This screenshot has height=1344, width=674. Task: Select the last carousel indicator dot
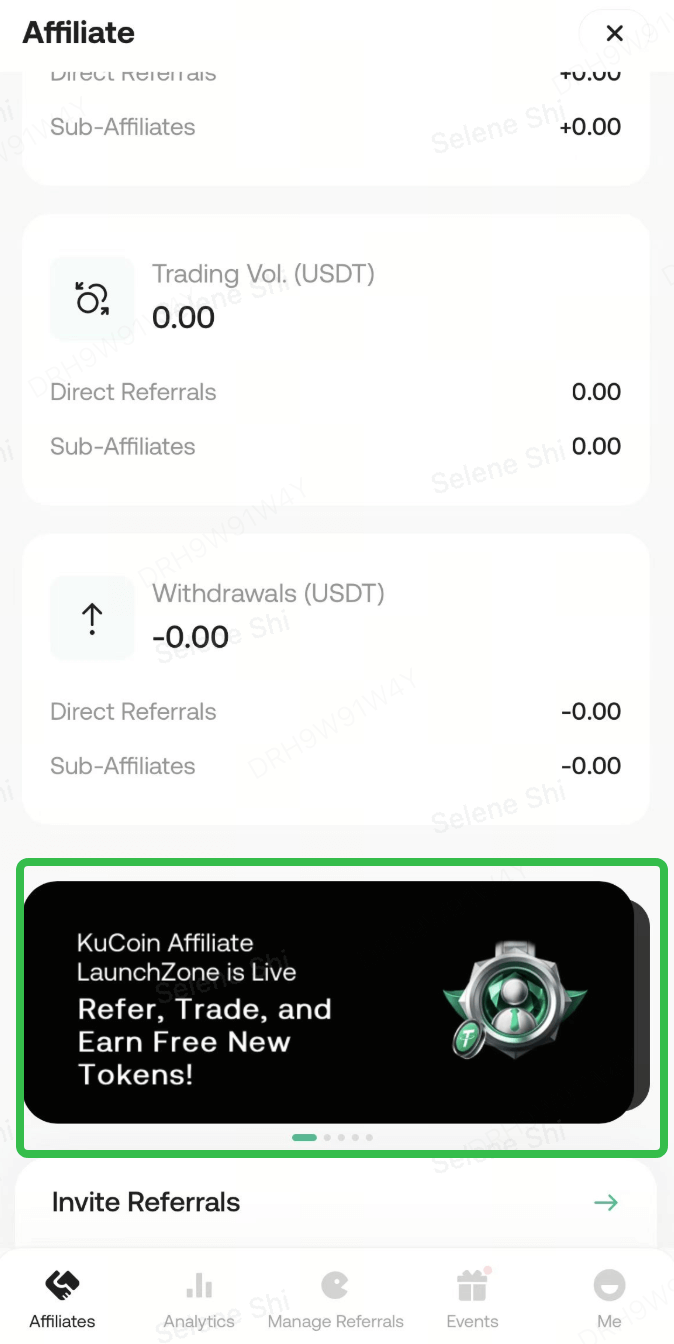pyautogui.click(x=369, y=1137)
